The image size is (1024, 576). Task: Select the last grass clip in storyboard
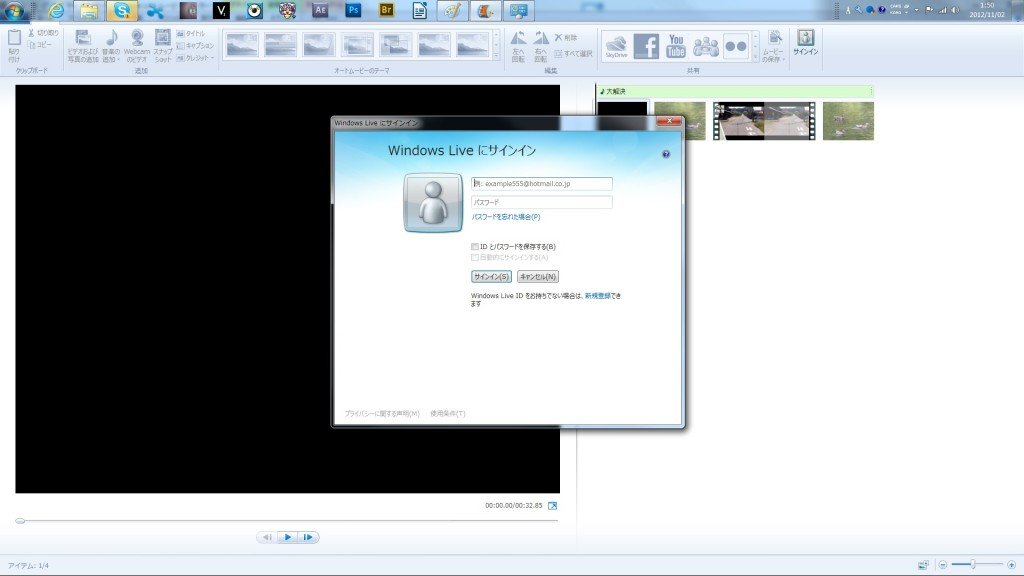(x=848, y=120)
